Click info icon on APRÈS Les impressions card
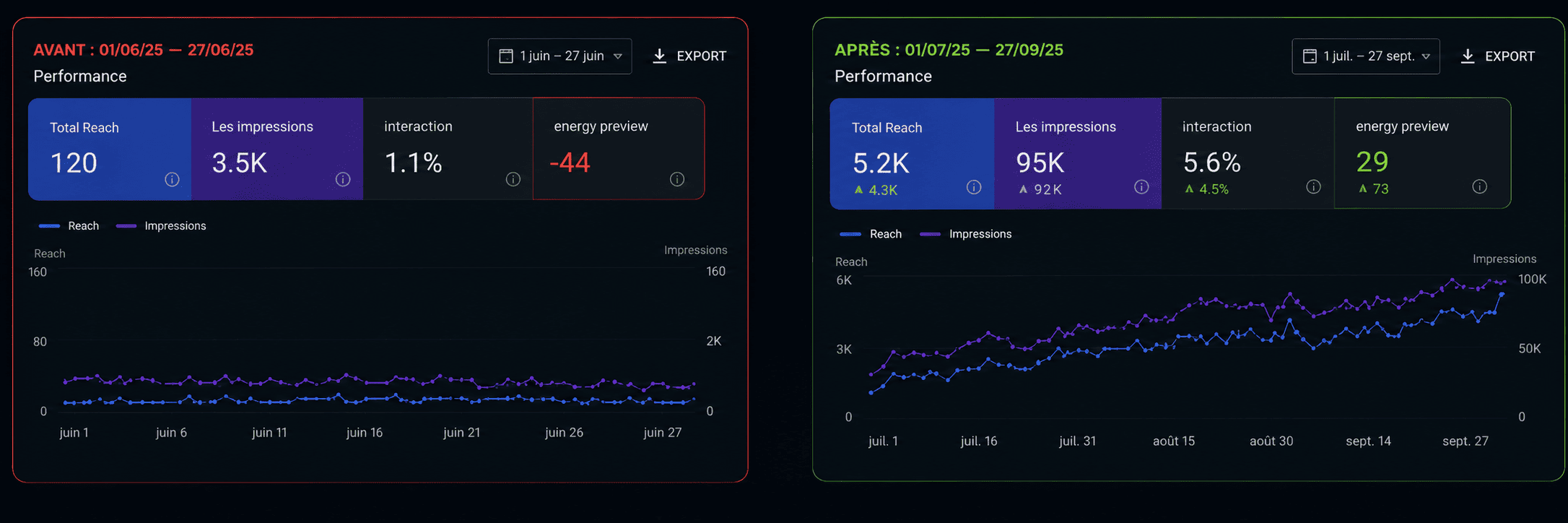The width and height of the screenshot is (1568, 523). 1141,187
